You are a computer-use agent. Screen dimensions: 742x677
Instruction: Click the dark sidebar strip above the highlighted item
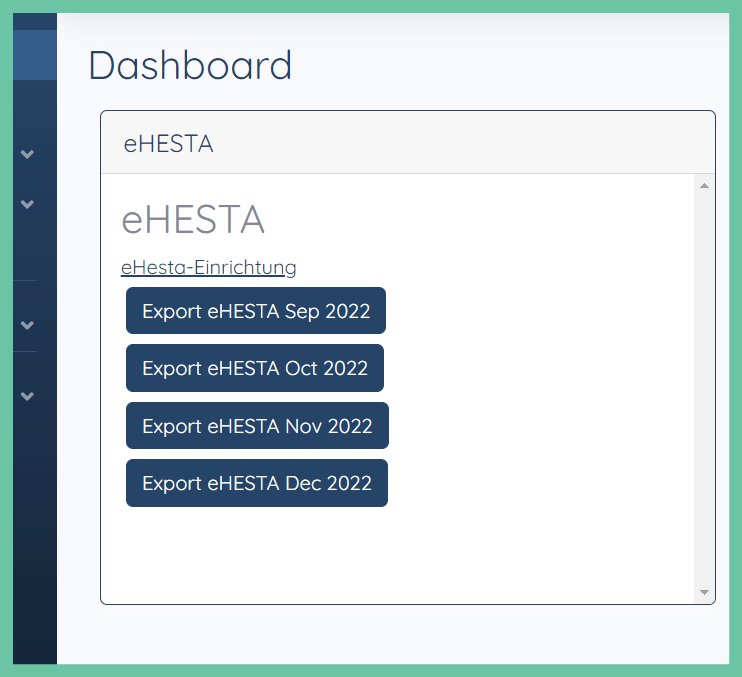click(x=35, y=22)
